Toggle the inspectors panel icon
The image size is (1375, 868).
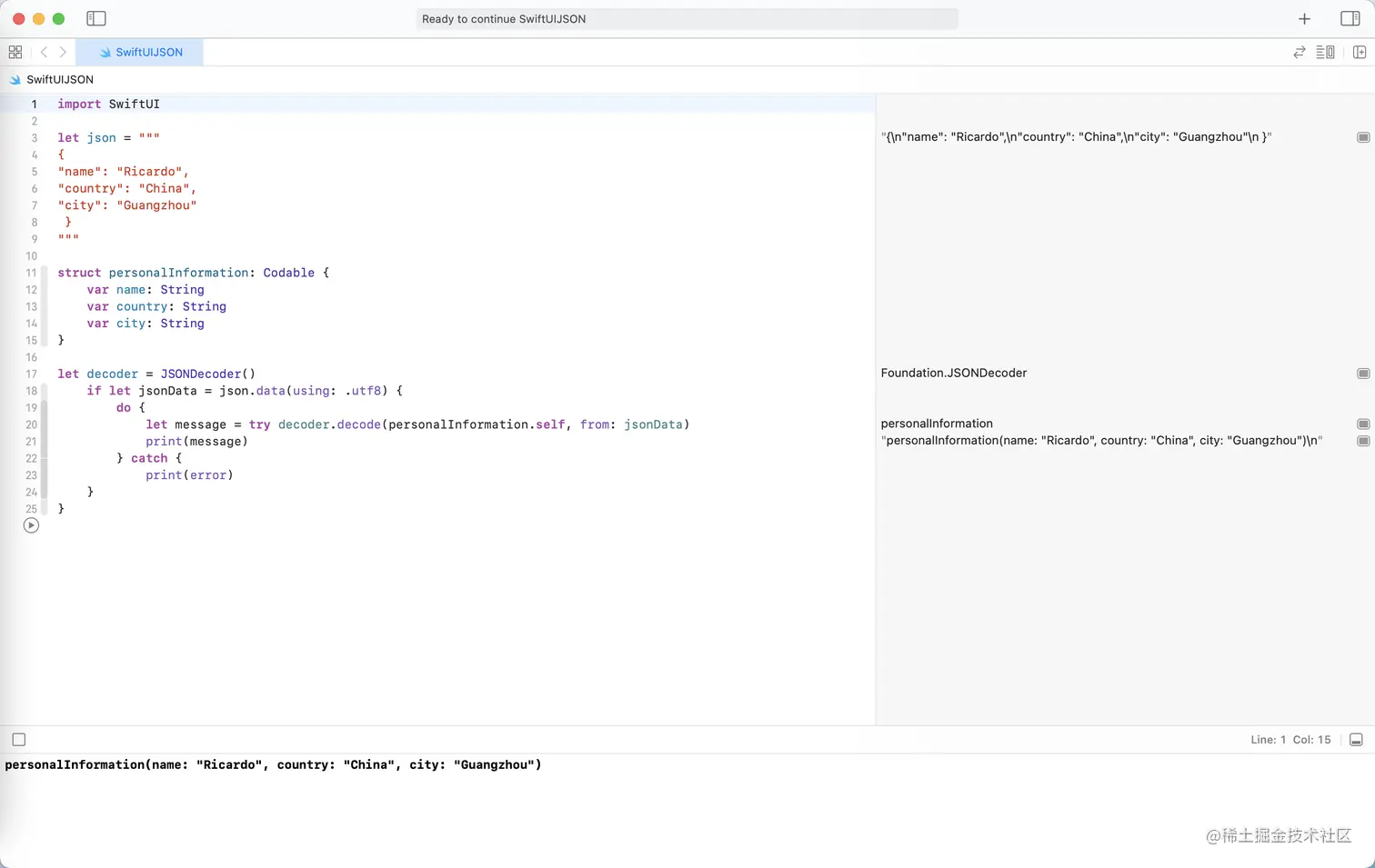coord(1350,18)
